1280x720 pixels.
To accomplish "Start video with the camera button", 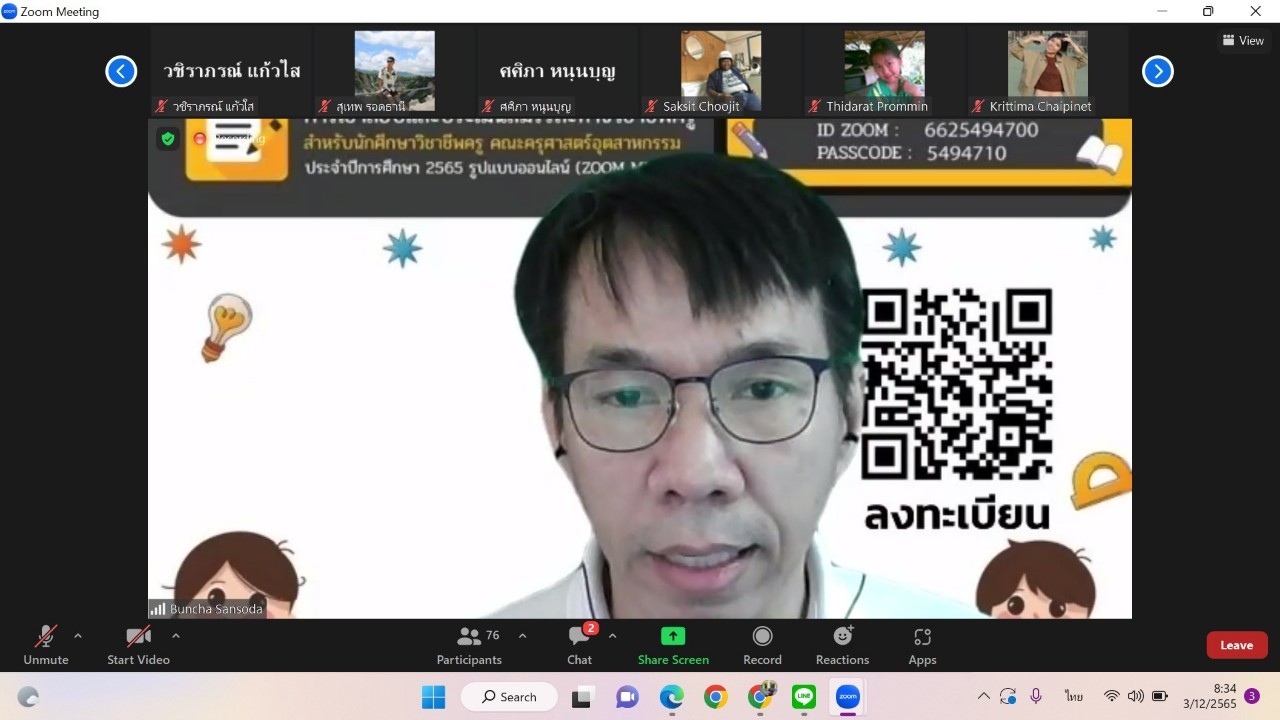I will pos(138,646).
